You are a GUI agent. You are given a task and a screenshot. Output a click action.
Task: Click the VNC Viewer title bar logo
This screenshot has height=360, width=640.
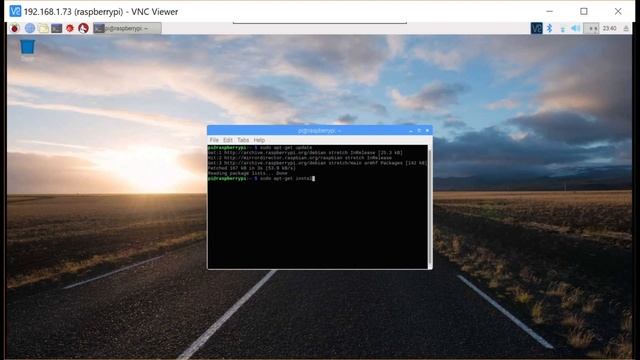pyautogui.click(x=15, y=11)
